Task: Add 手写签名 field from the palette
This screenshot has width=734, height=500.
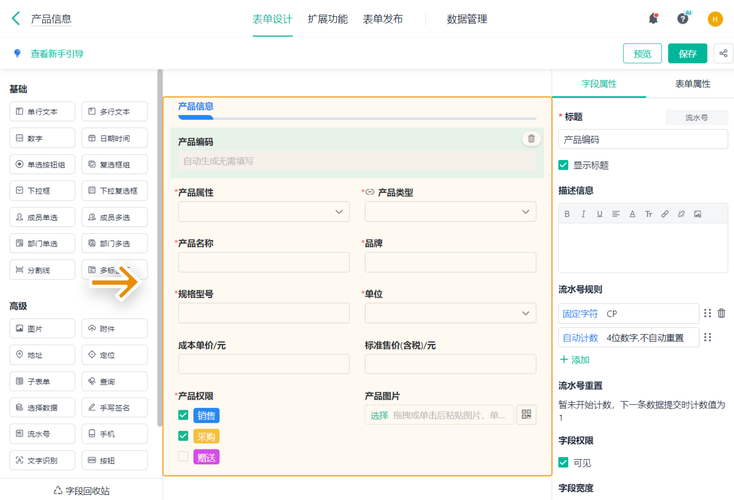Action: (x=115, y=407)
